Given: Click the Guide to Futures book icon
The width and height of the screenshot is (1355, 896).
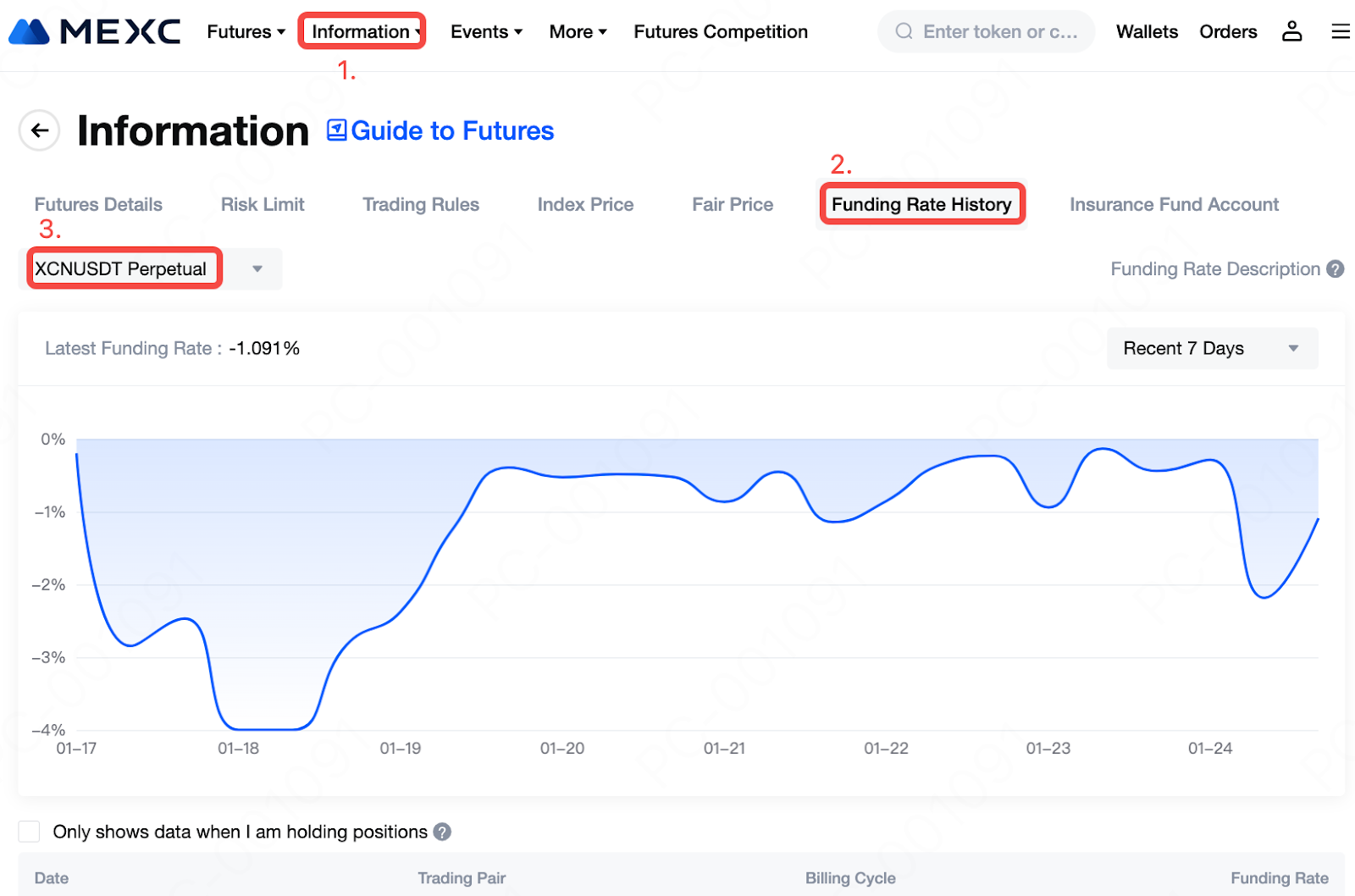Looking at the screenshot, I should (x=337, y=130).
